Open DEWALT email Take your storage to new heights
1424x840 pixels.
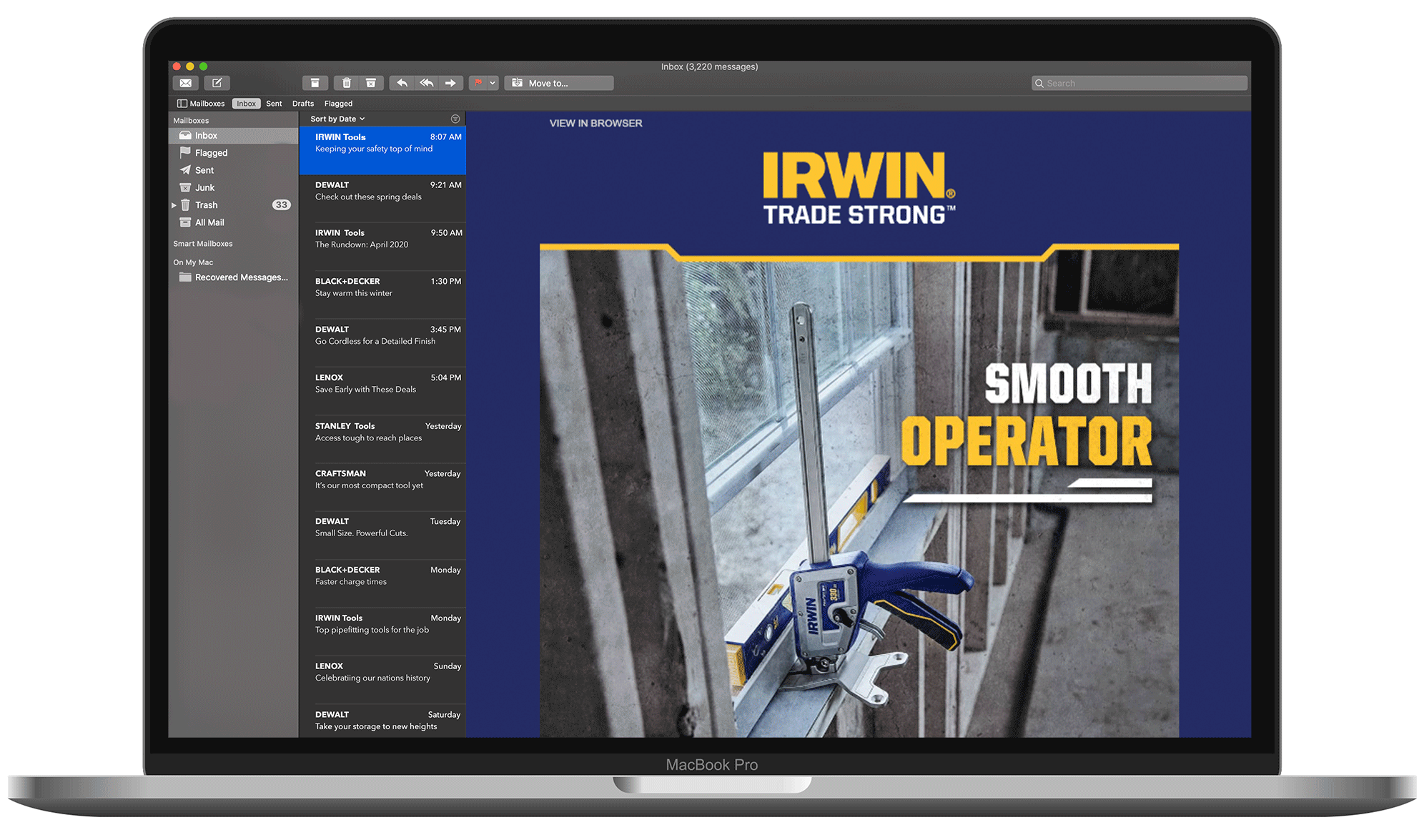[x=382, y=721]
